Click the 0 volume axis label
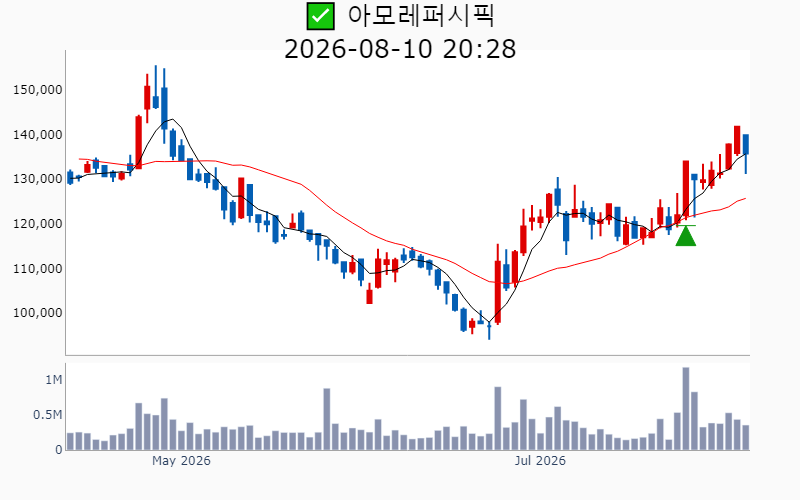 59,450
